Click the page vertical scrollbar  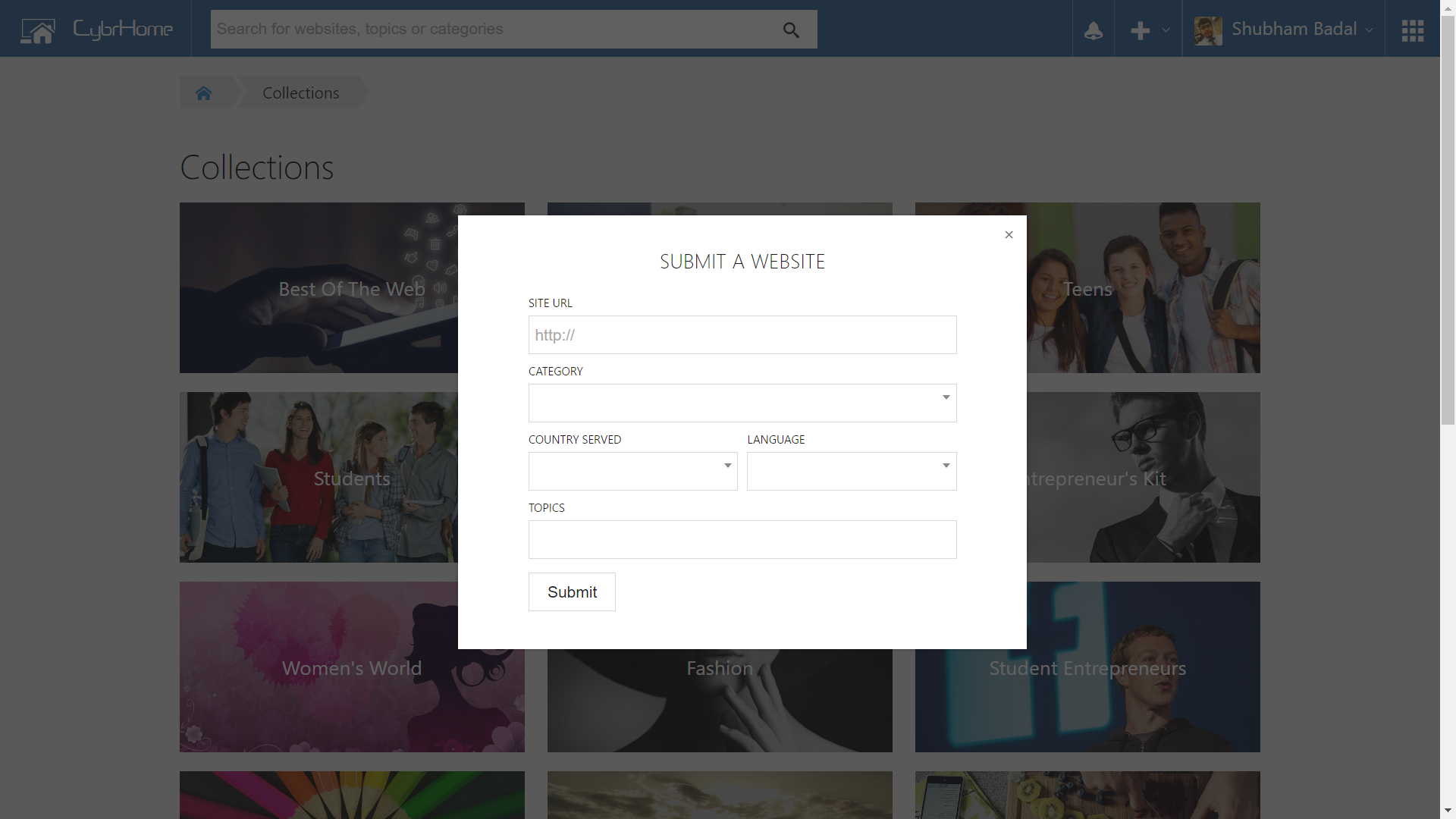tap(1448, 220)
